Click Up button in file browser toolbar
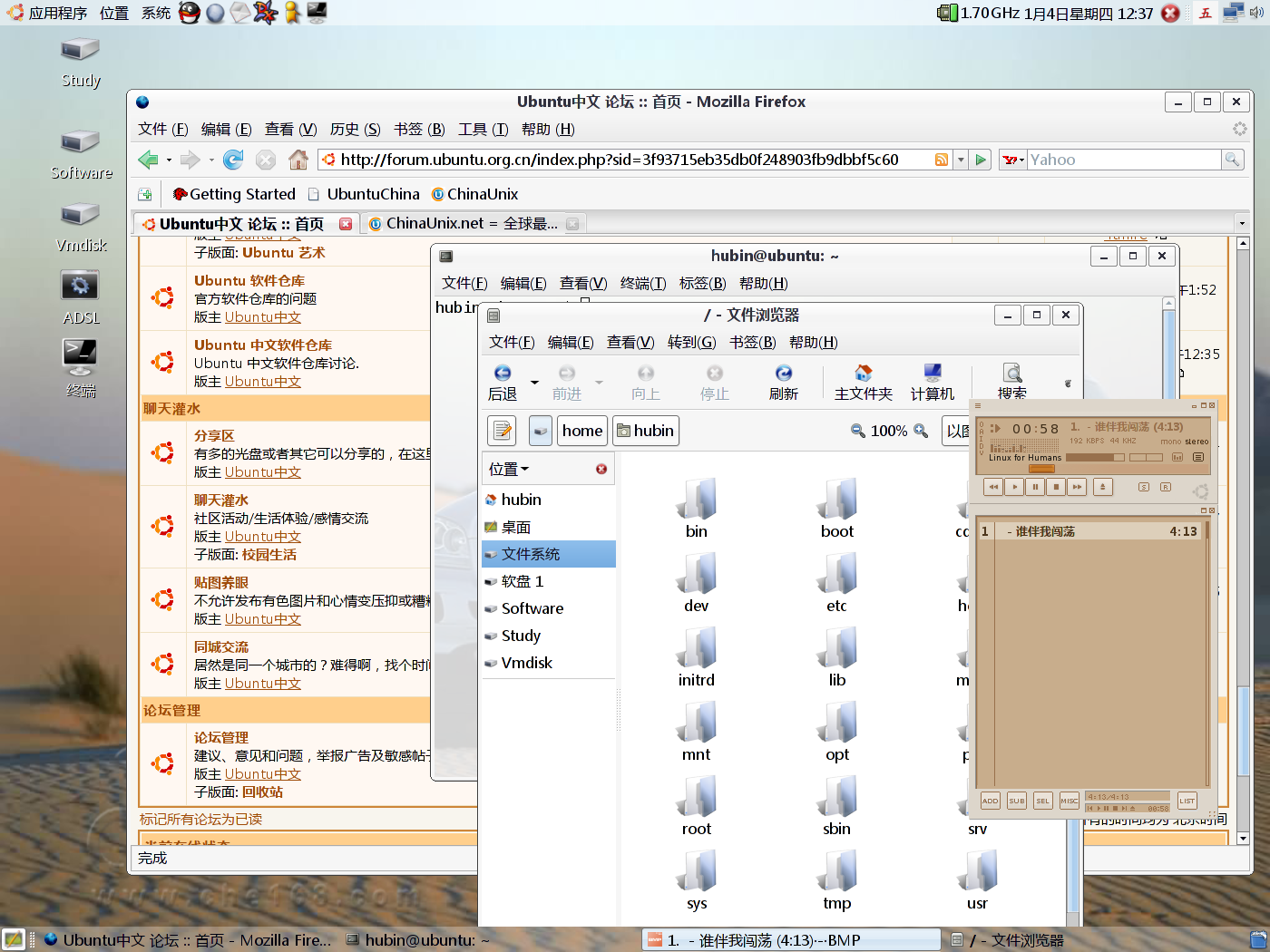Viewport: 1270px width, 952px height. (646, 383)
